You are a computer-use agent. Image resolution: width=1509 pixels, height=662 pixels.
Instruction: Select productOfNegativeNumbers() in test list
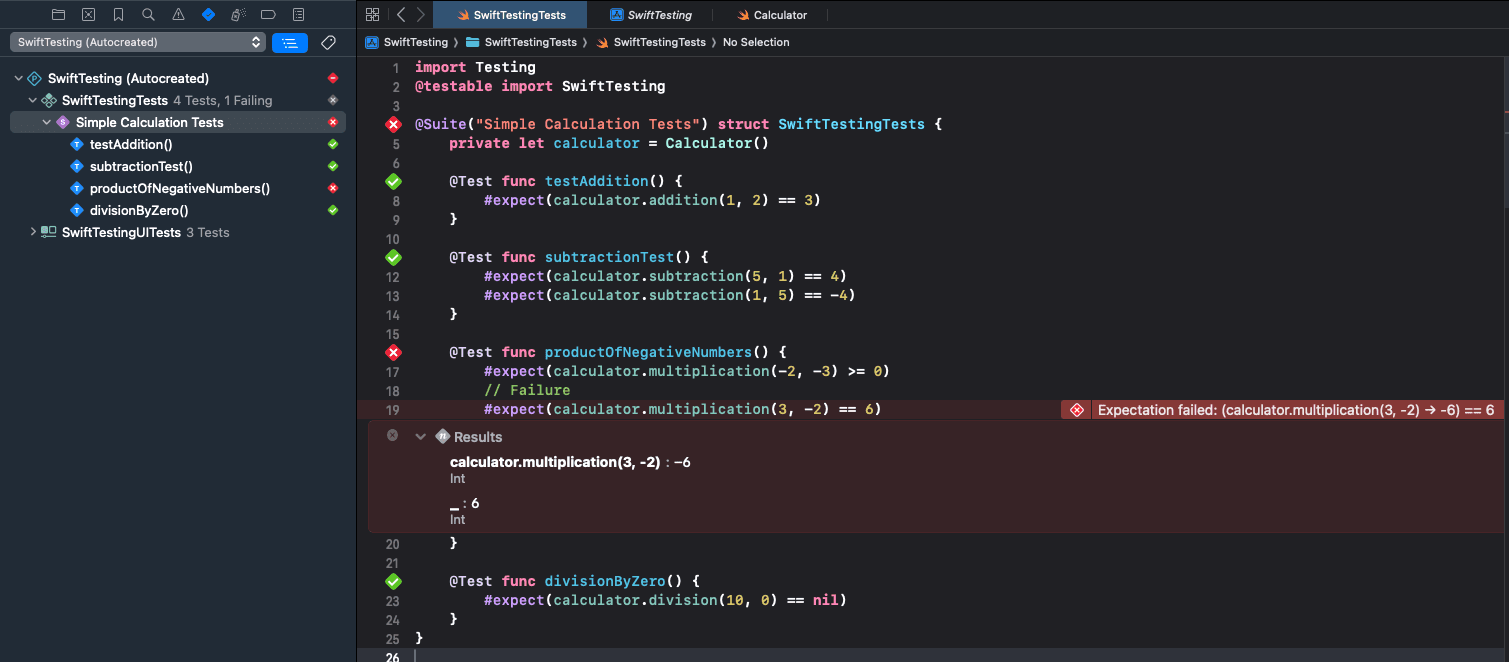[x=180, y=188]
